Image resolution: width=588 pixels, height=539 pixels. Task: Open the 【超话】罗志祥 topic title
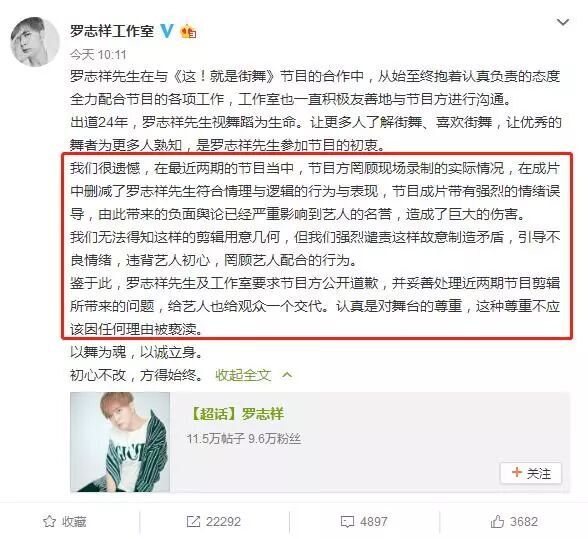[x=237, y=414]
